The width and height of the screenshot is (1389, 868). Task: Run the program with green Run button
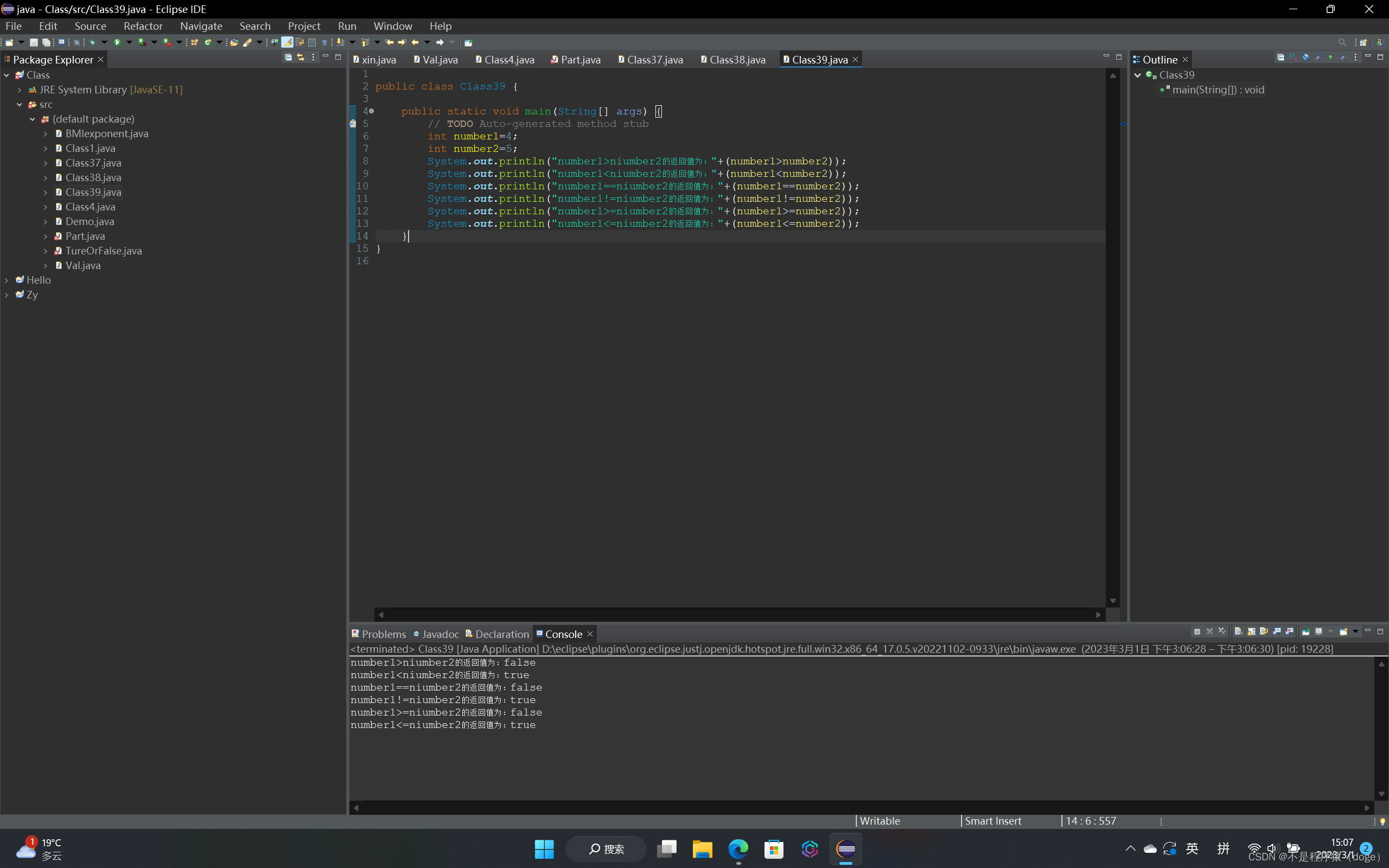117,42
